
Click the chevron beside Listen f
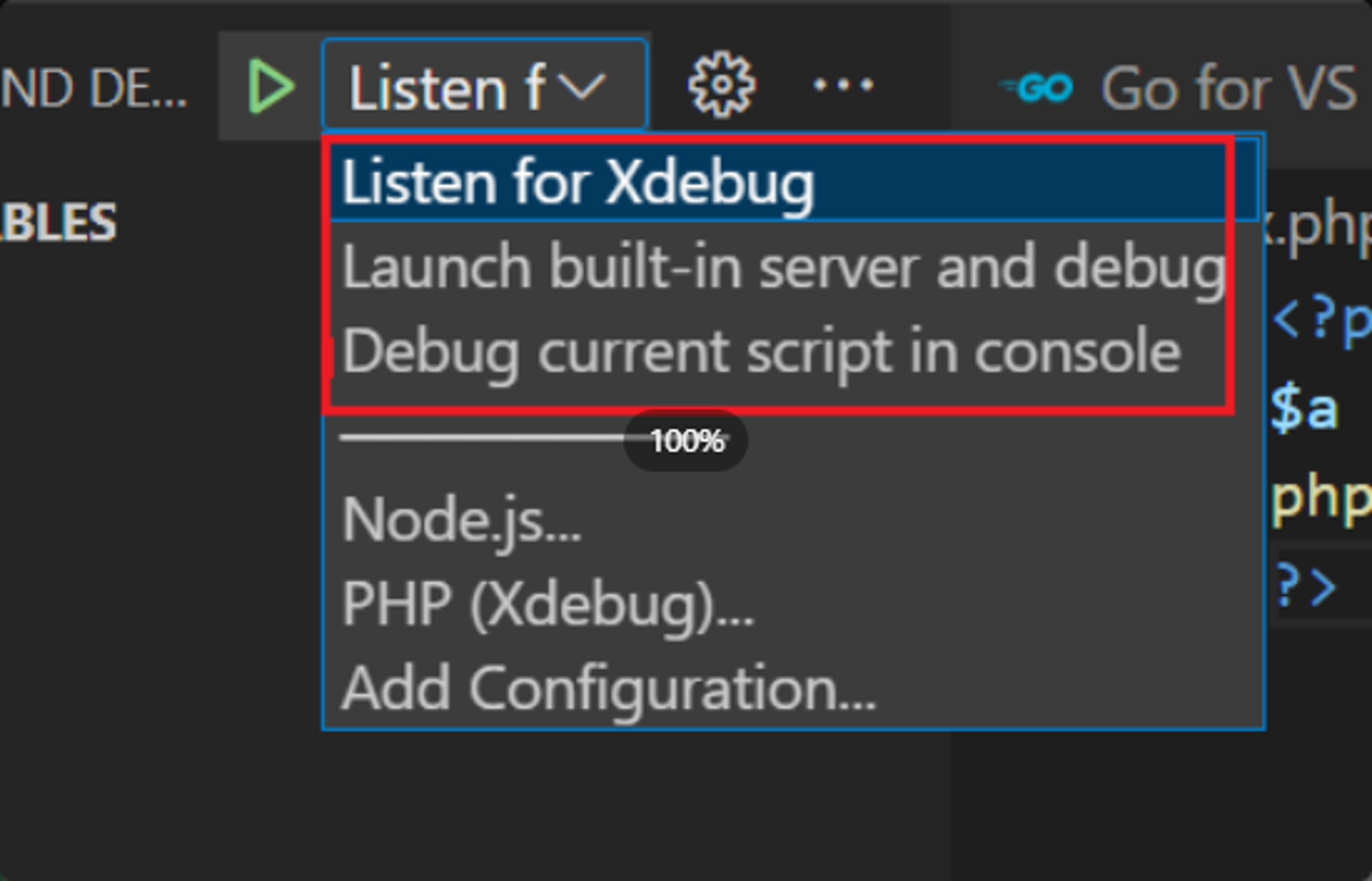[582, 87]
